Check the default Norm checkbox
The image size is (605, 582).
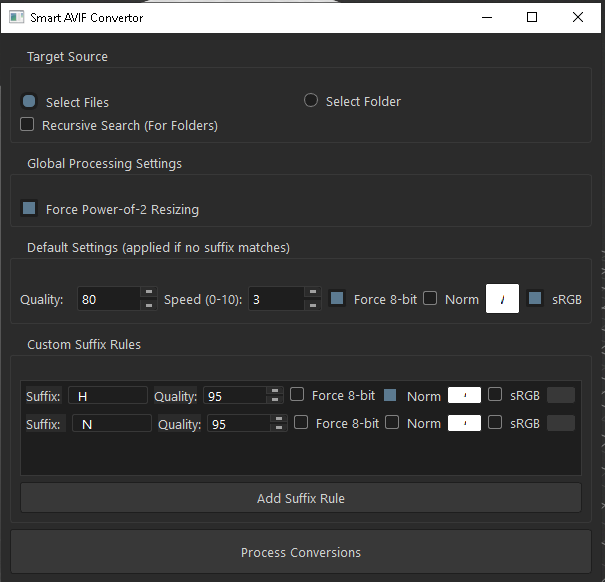(x=430, y=298)
